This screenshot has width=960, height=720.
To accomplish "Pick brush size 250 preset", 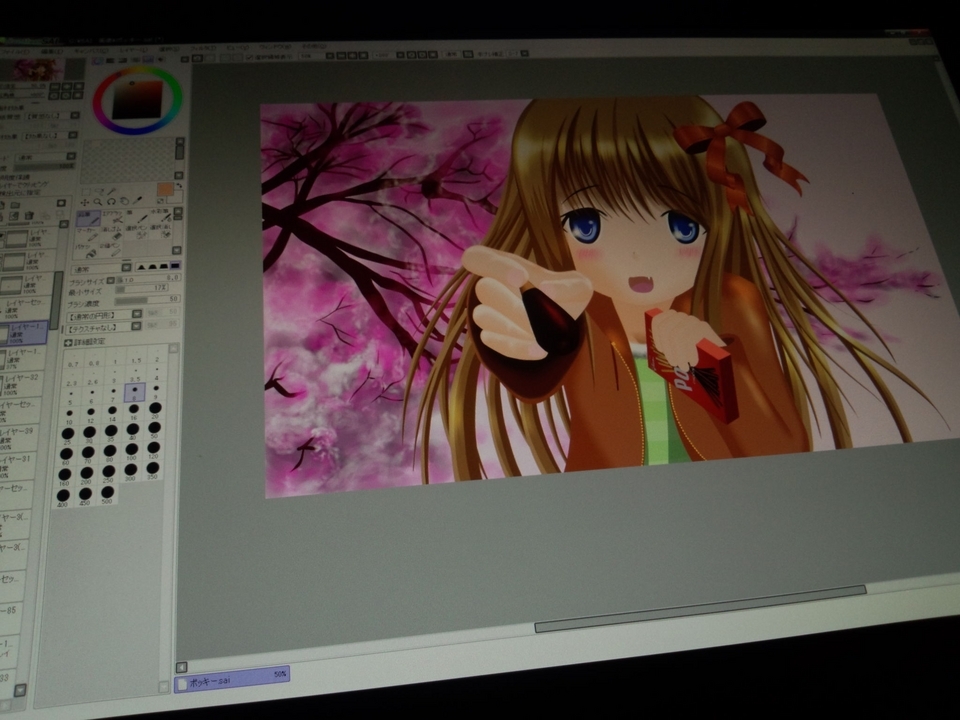I will point(108,473).
